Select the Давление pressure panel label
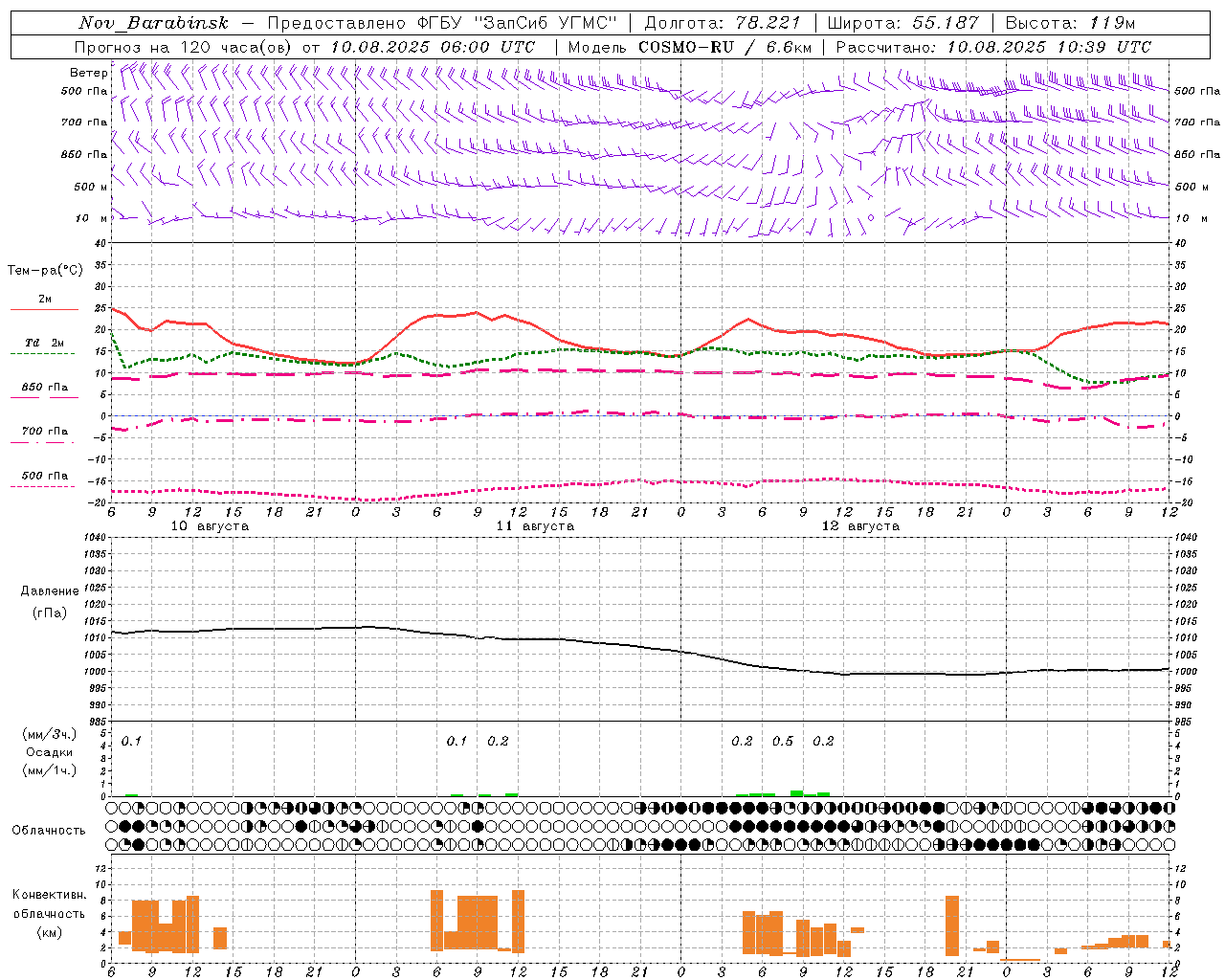 pyautogui.click(x=50, y=591)
